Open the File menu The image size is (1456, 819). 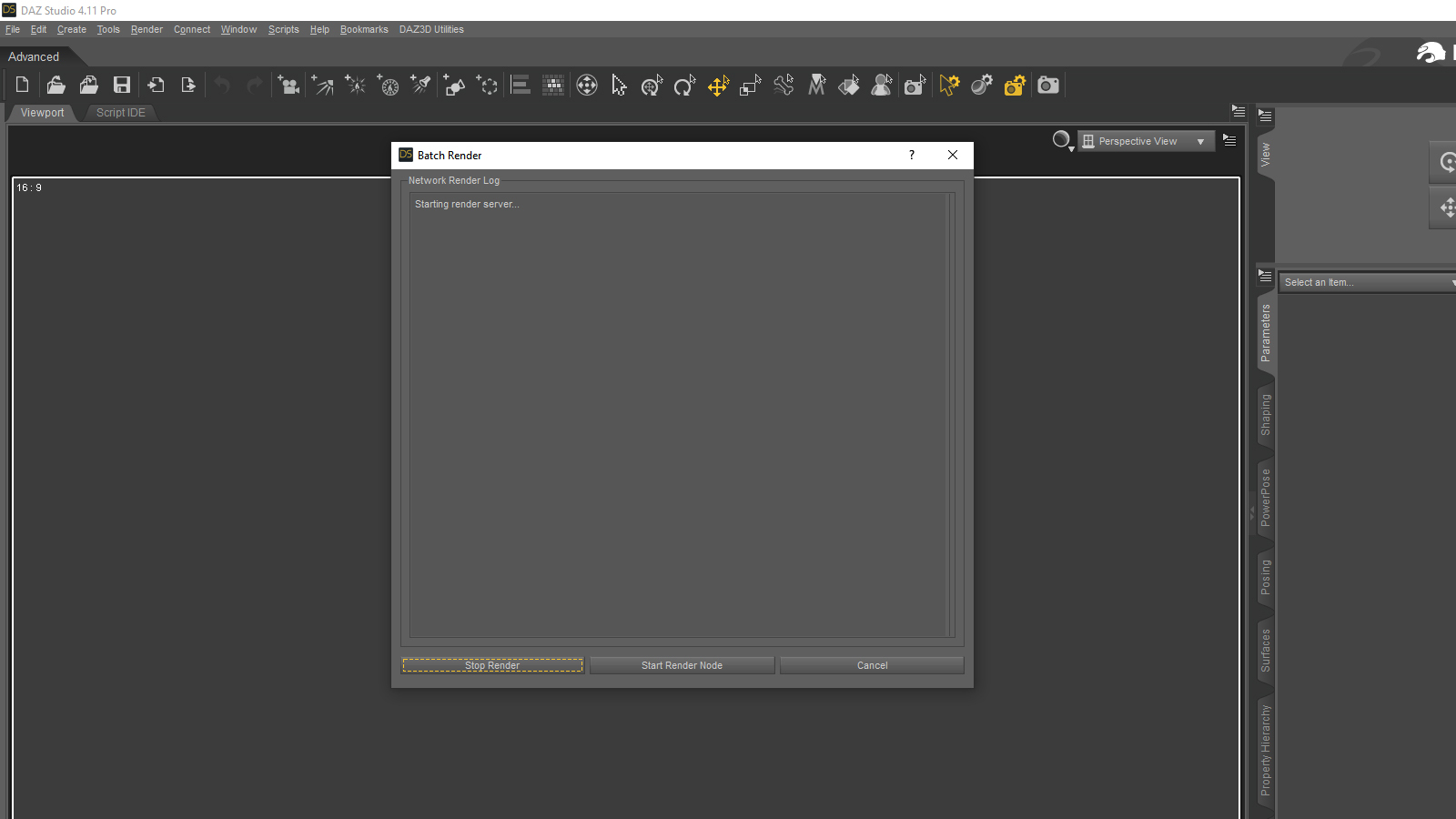click(x=13, y=29)
